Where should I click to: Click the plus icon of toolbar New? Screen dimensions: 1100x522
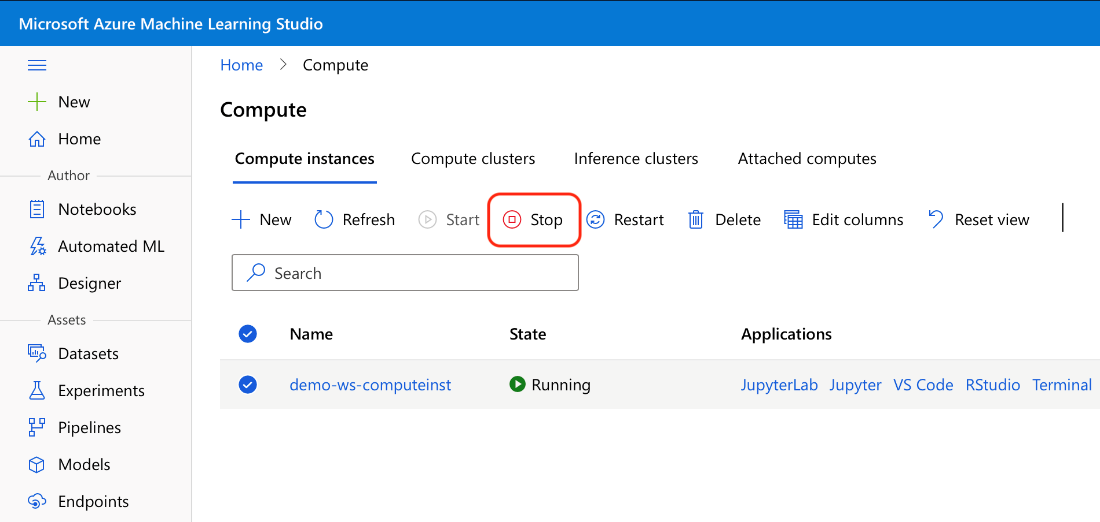coord(241,220)
